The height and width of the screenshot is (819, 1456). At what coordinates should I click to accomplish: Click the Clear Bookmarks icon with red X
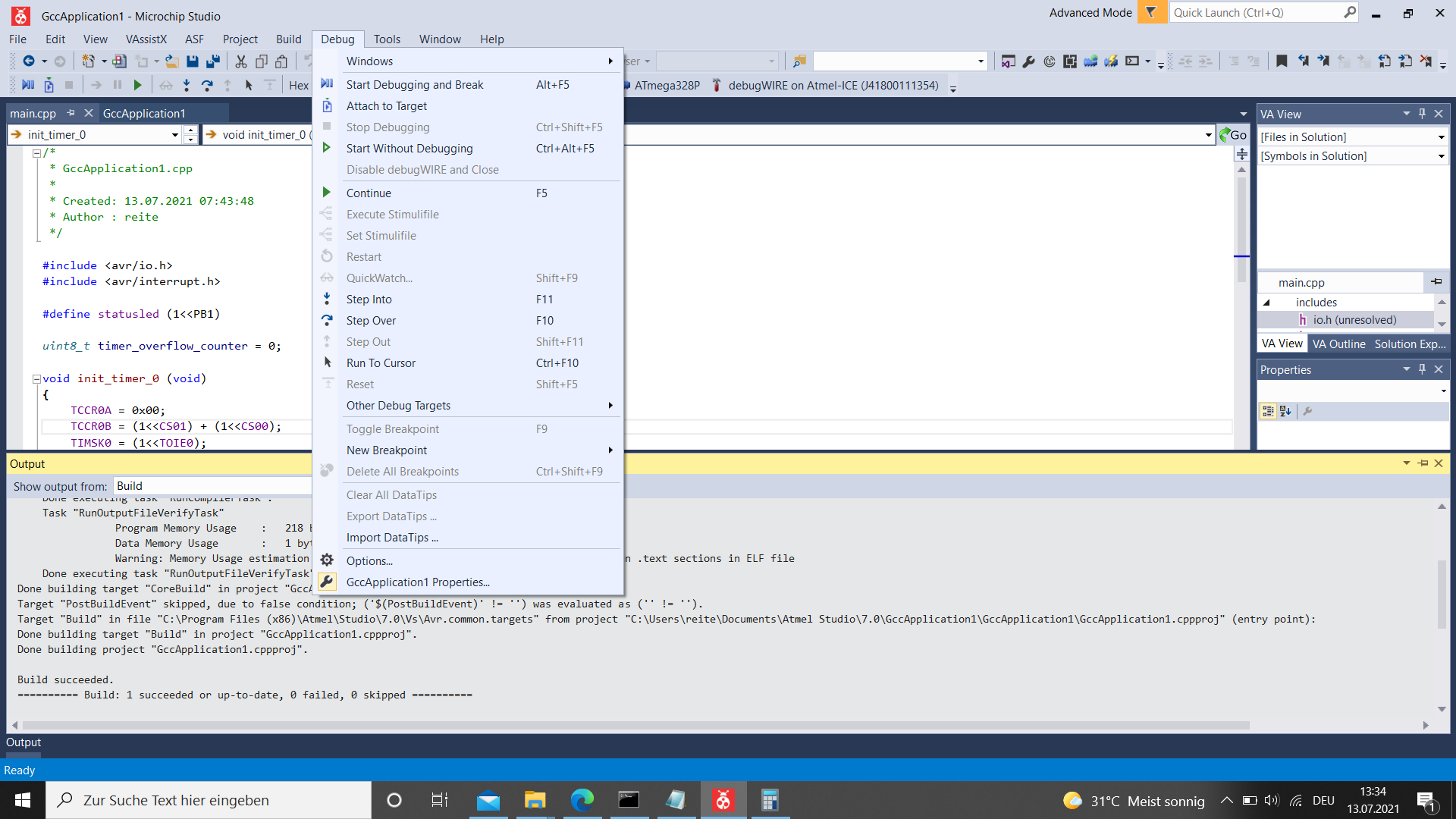point(1426,61)
